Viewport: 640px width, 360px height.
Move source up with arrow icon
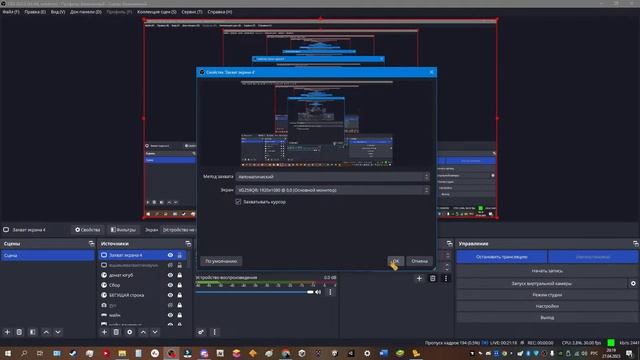[x=143, y=332]
